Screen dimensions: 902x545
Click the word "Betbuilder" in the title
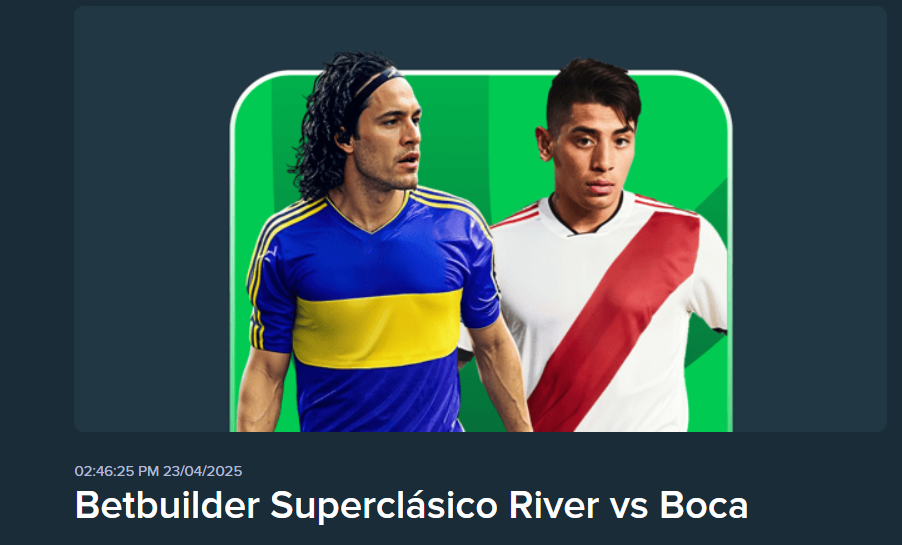[167, 505]
